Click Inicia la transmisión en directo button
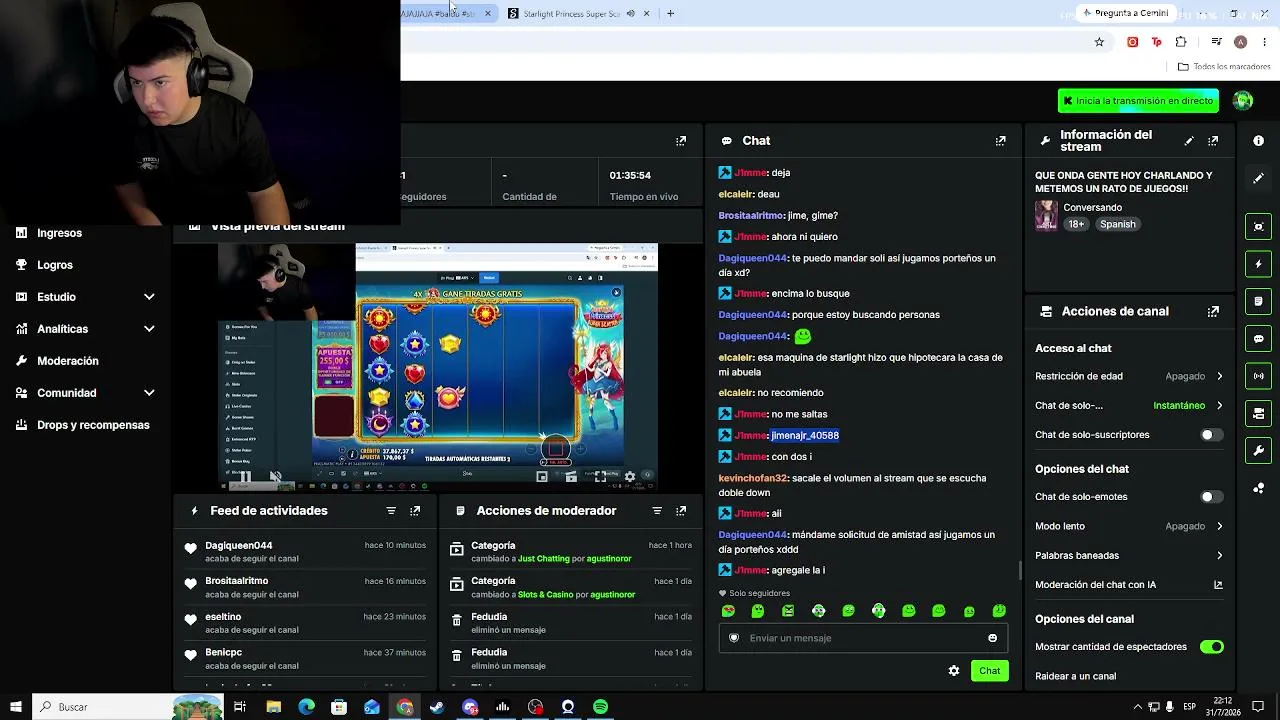This screenshot has width=1280, height=720. click(x=1138, y=101)
